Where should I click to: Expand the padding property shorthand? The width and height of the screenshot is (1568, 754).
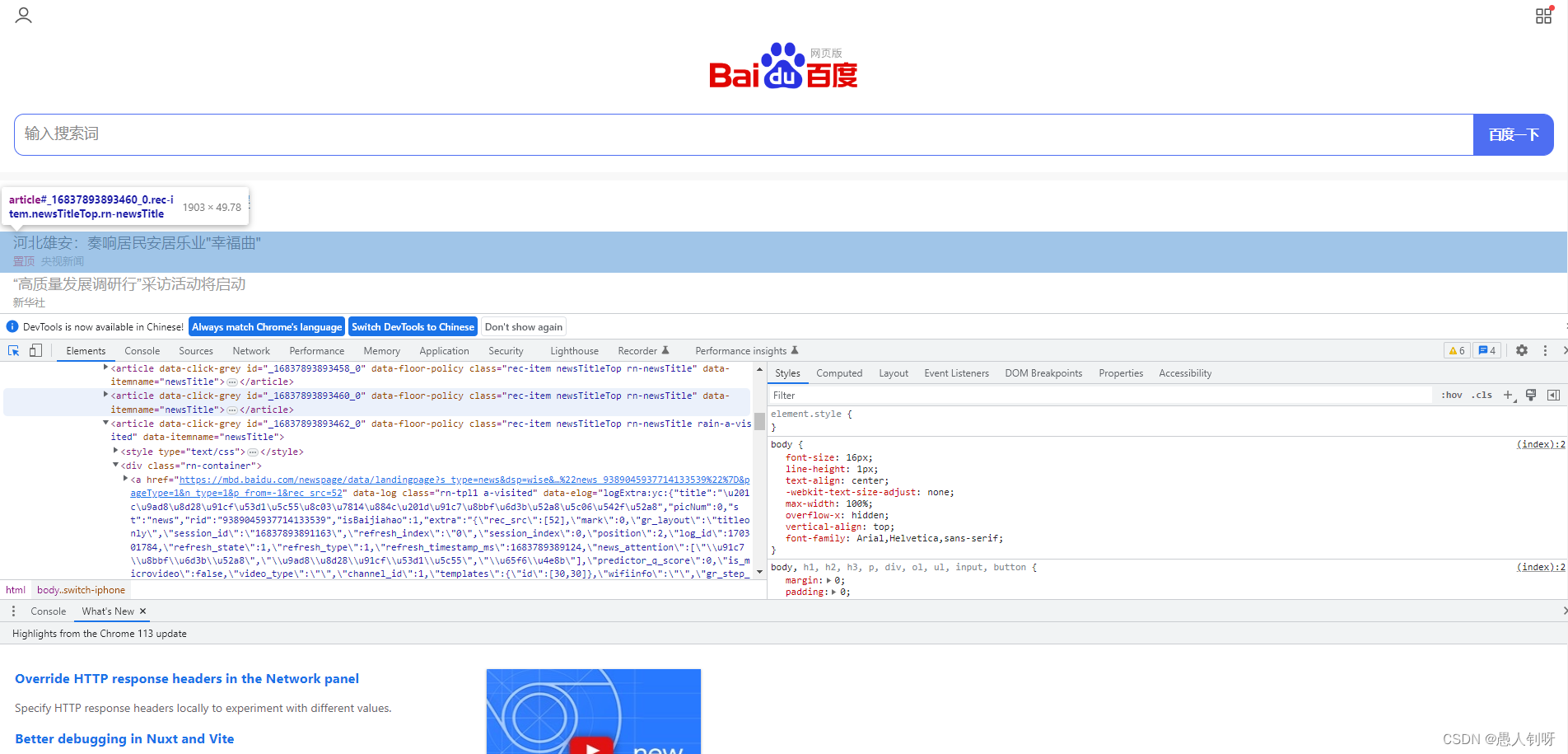point(834,592)
